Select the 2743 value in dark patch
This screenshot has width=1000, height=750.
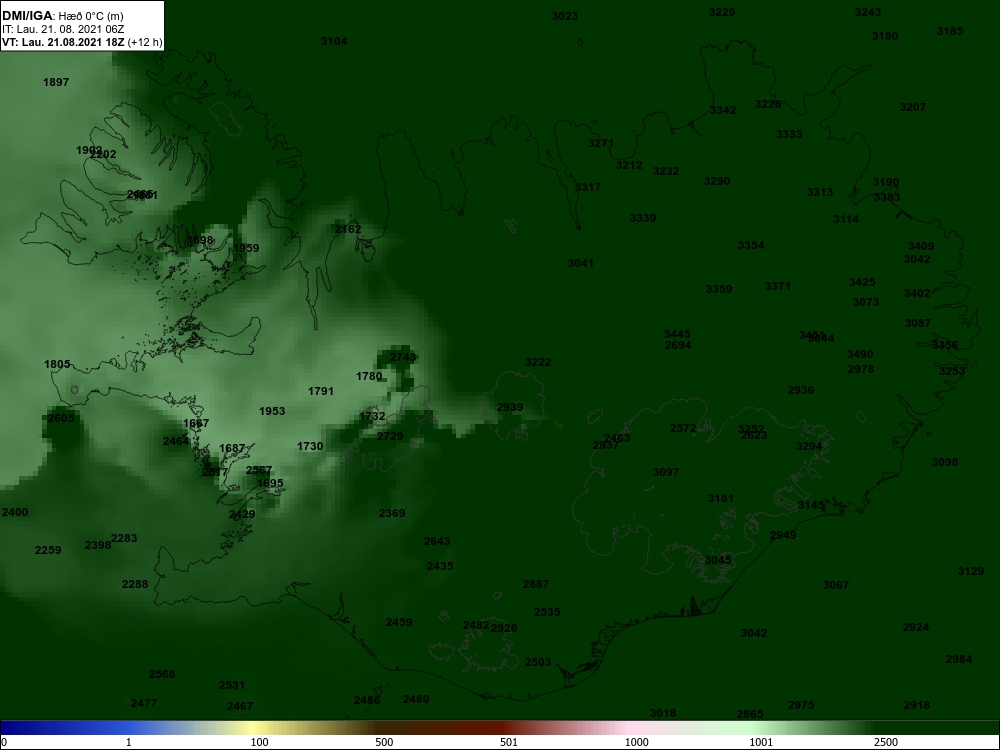403,357
